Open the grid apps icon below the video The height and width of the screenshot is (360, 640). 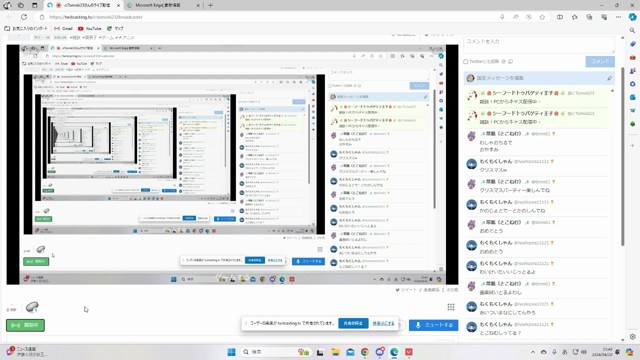point(451,307)
